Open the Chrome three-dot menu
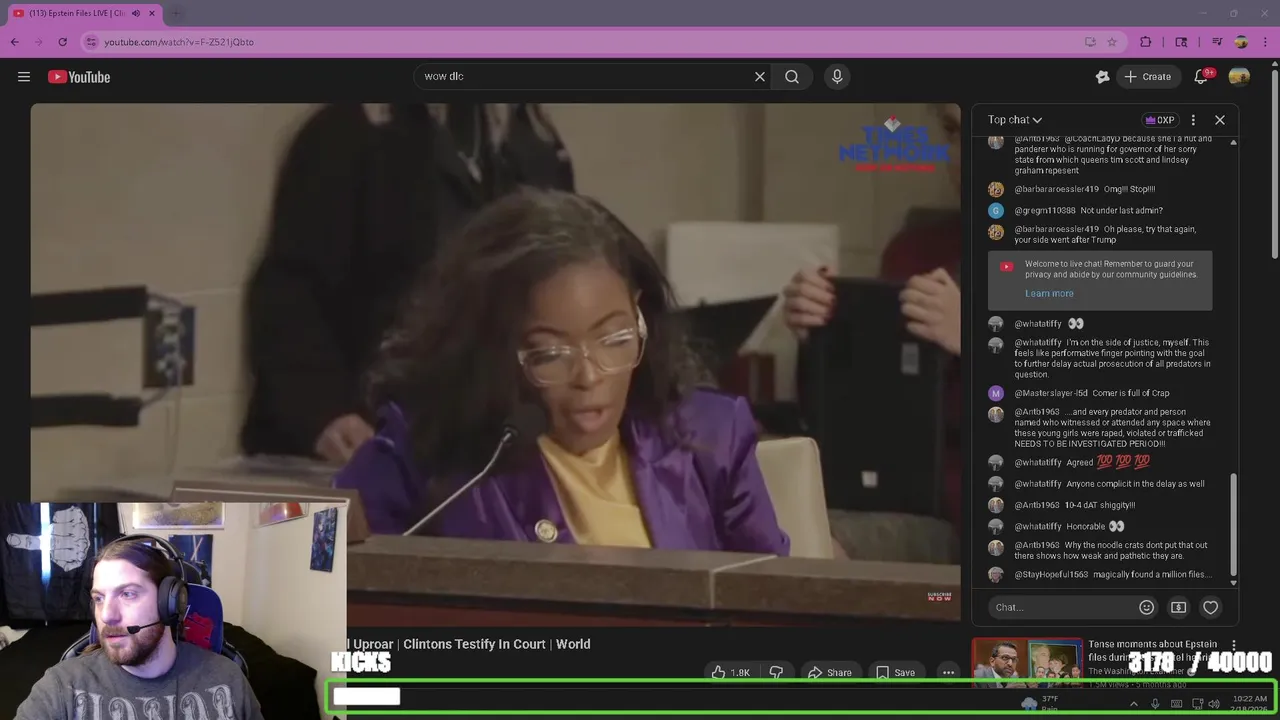 point(1265,42)
